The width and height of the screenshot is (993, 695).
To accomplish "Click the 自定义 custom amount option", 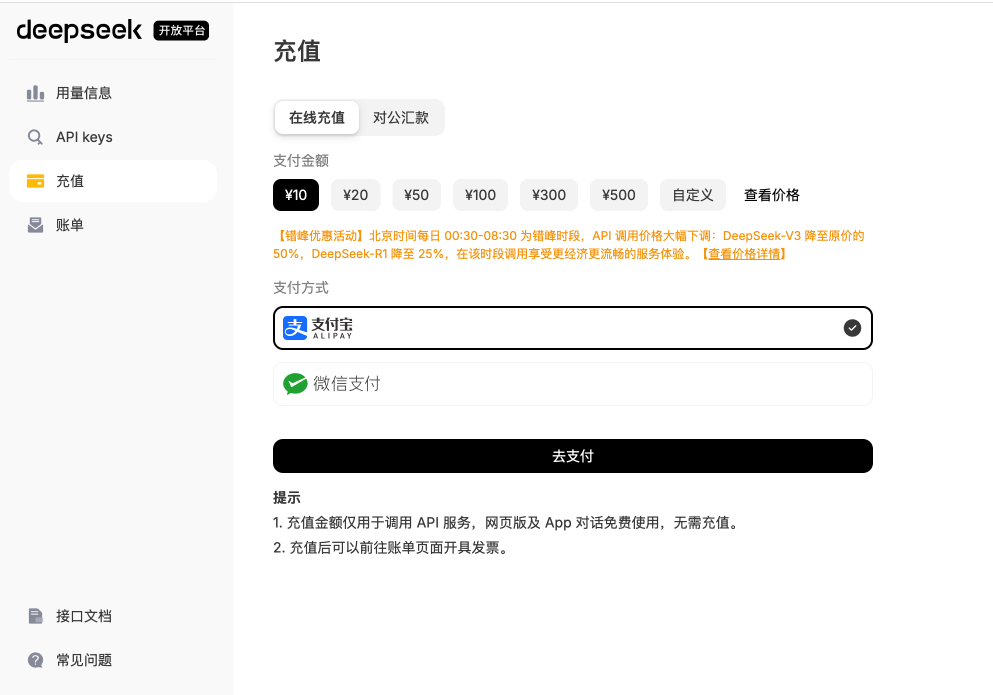I will pos(692,195).
